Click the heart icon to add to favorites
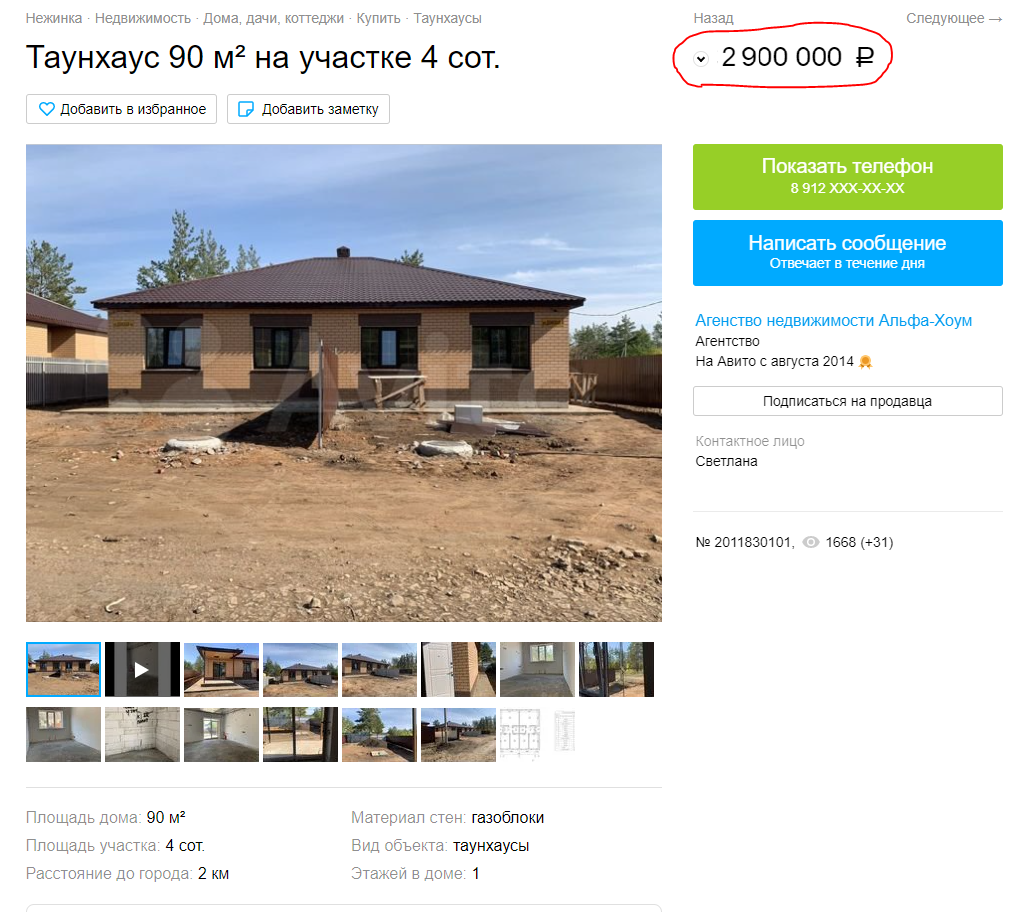 point(47,109)
